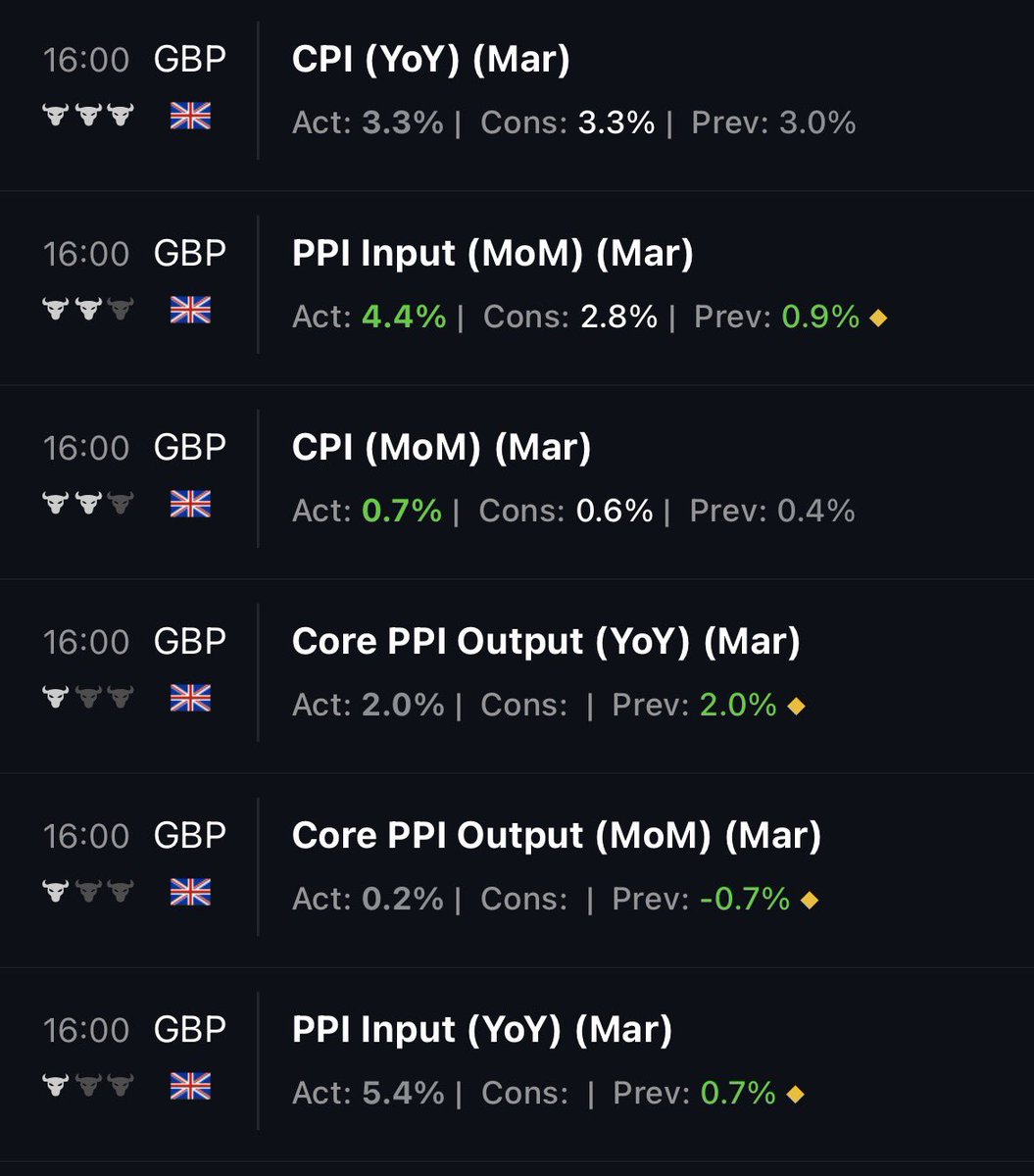Tap the yellow diamond next to -0.7% previous value

point(810,900)
